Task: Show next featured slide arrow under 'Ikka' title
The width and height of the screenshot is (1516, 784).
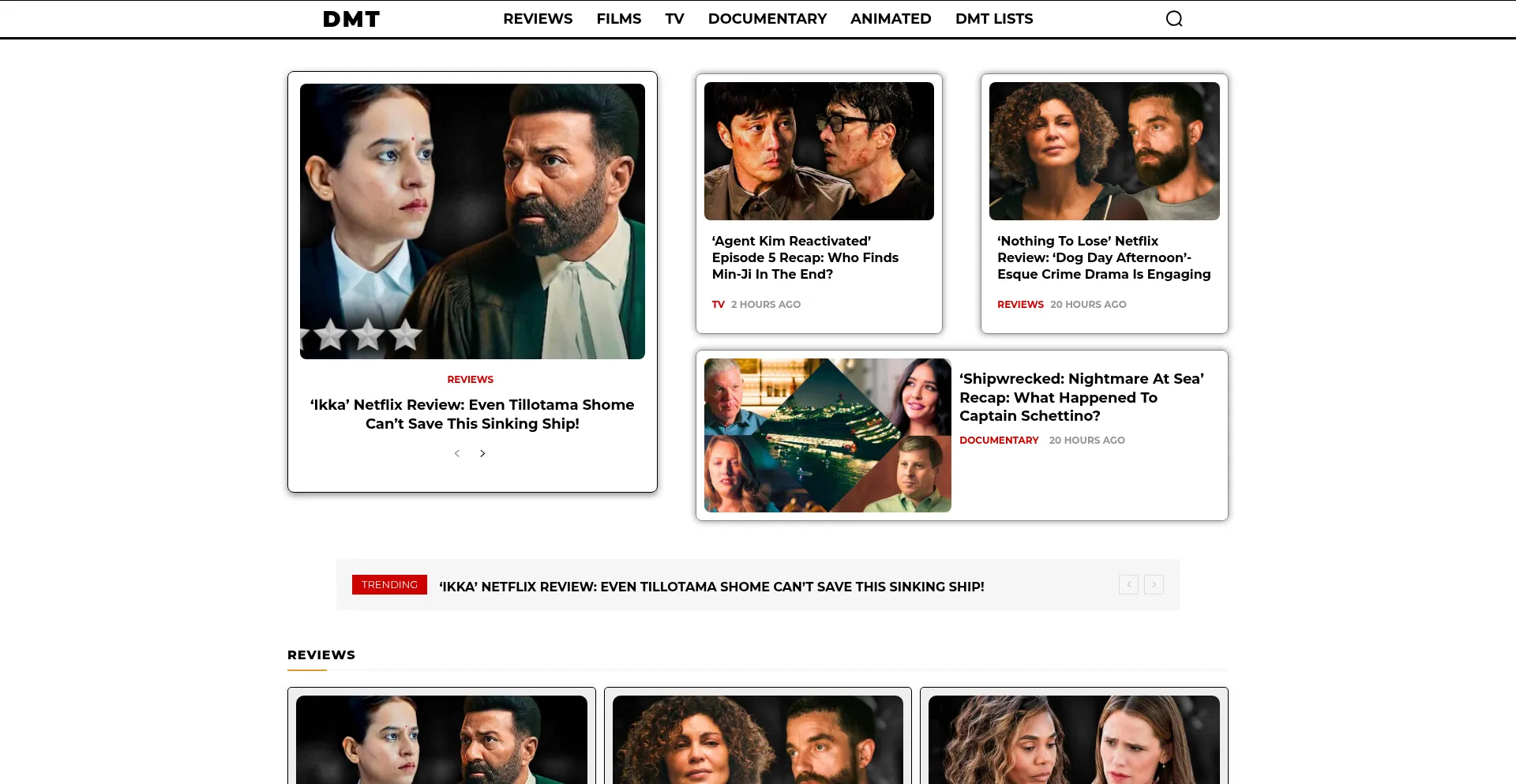Action: (482, 453)
